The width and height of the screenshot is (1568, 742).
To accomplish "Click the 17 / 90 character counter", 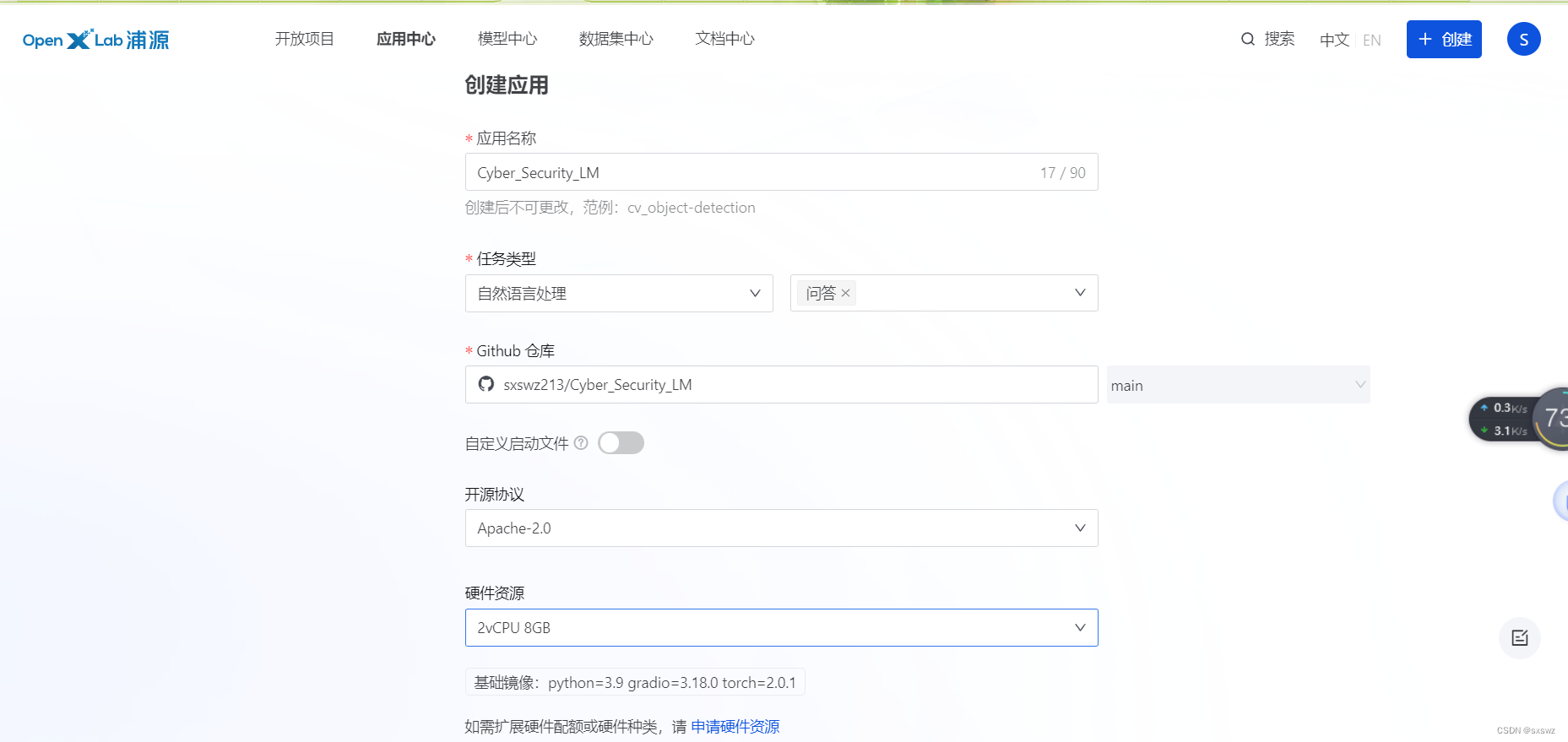I will pos(1062,172).
